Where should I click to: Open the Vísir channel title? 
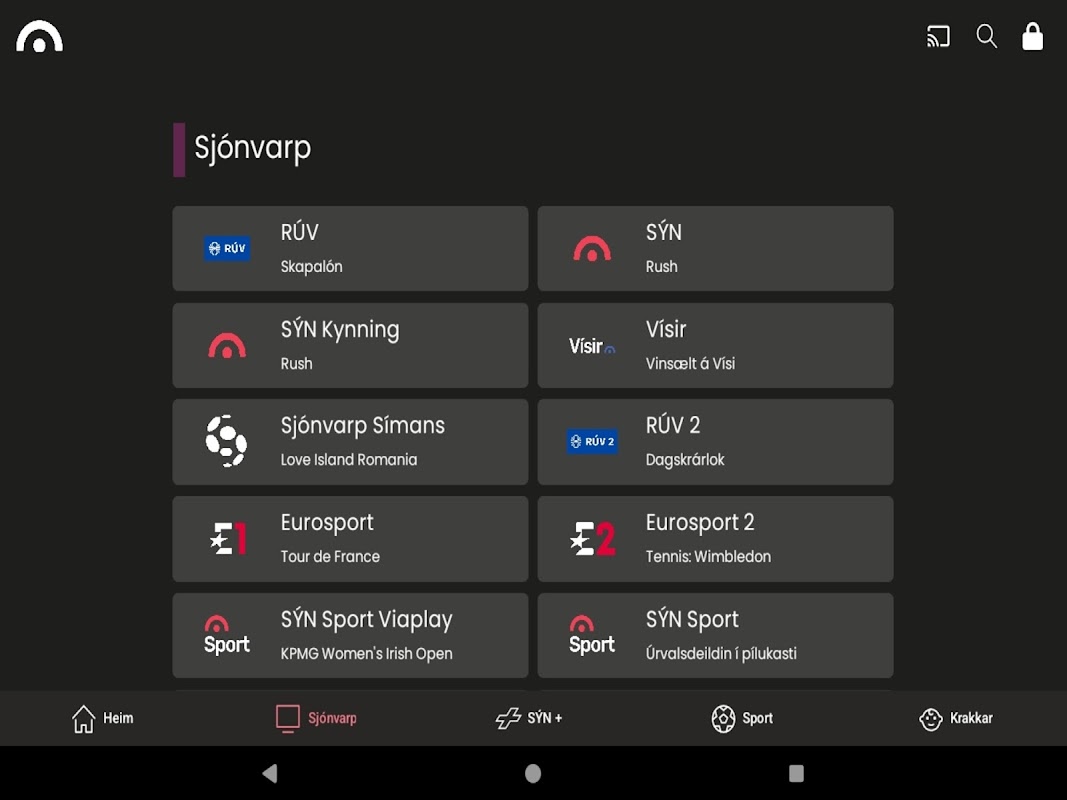[x=666, y=329]
